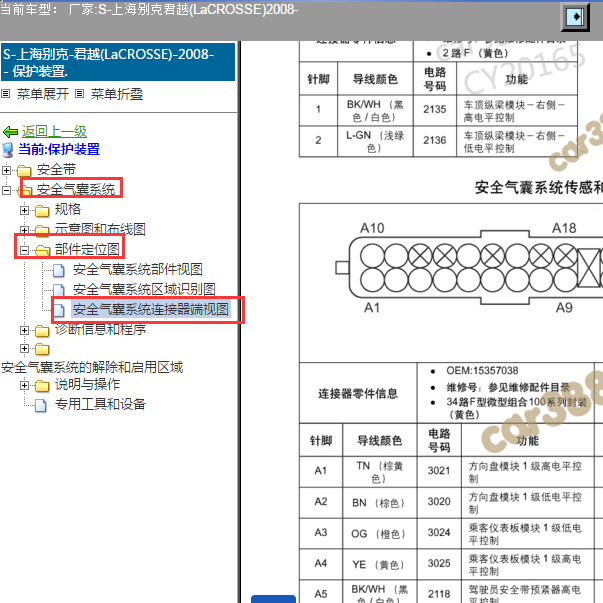Open 安全气囊系统的解除和启用区域 item
This screenshot has height=603, width=603.
click(x=92, y=367)
